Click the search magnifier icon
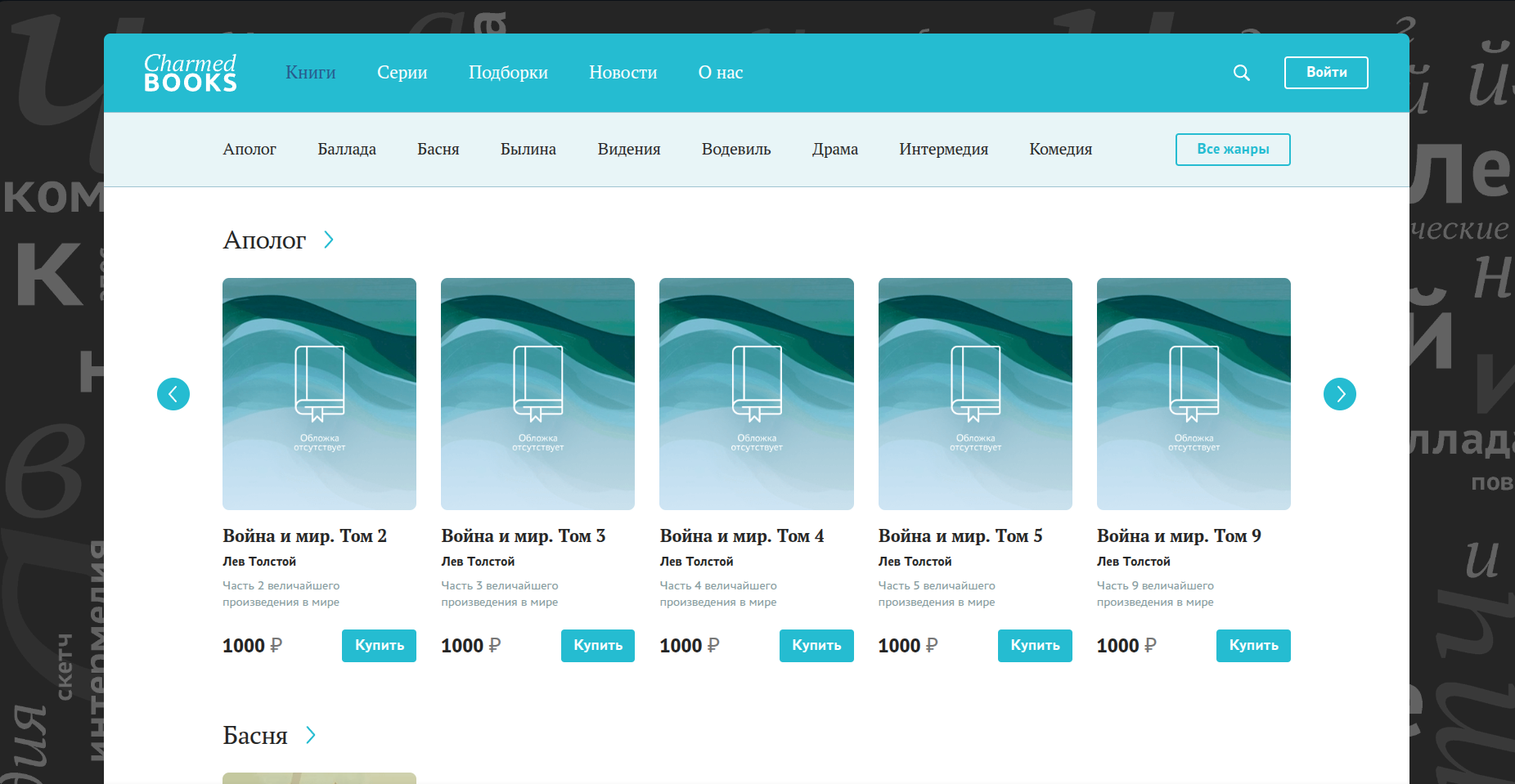This screenshot has width=1515, height=784. (1241, 73)
